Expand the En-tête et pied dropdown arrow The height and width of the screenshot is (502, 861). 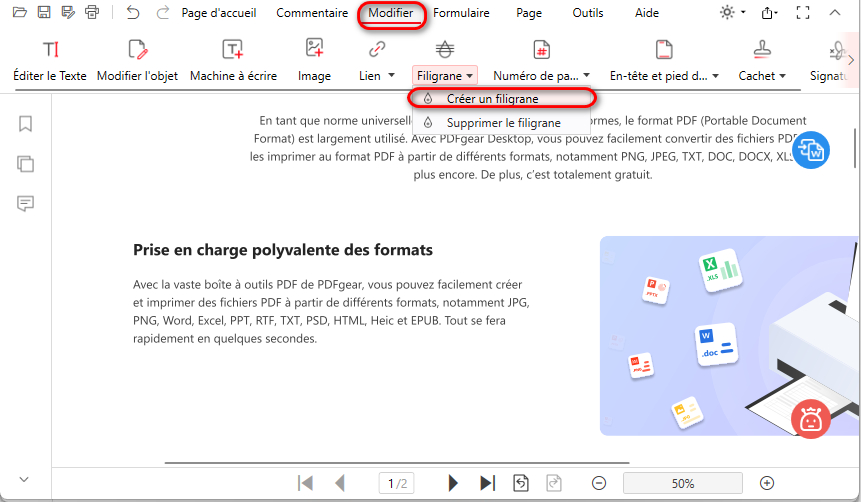pos(715,76)
